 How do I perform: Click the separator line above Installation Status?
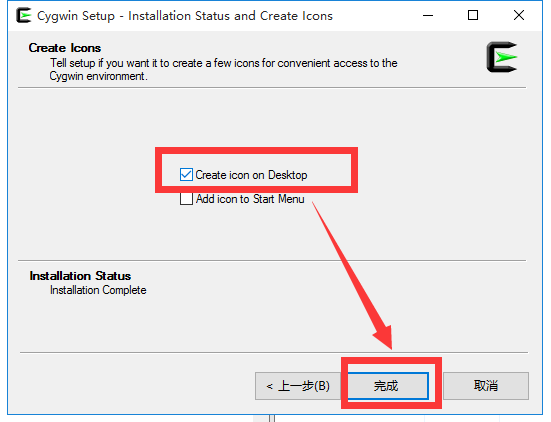[272, 261]
